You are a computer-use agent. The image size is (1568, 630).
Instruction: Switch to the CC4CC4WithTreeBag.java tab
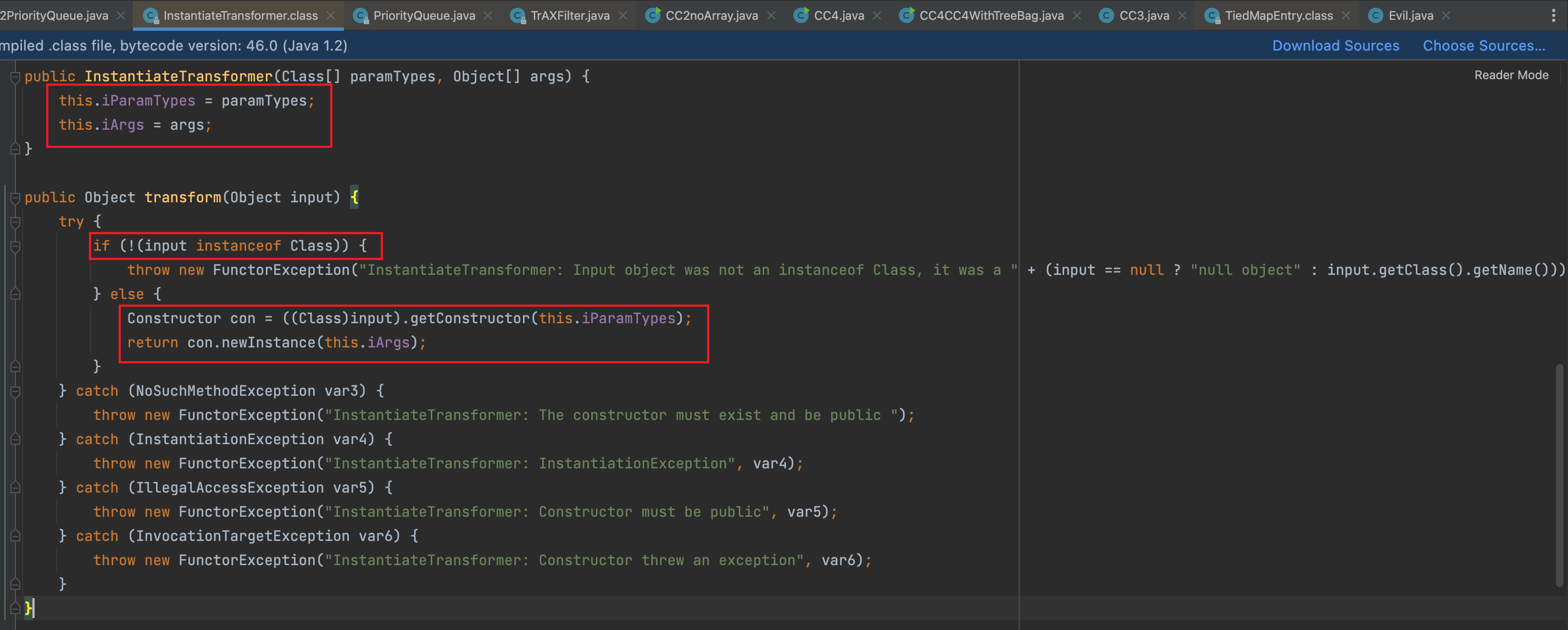coord(991,16)
